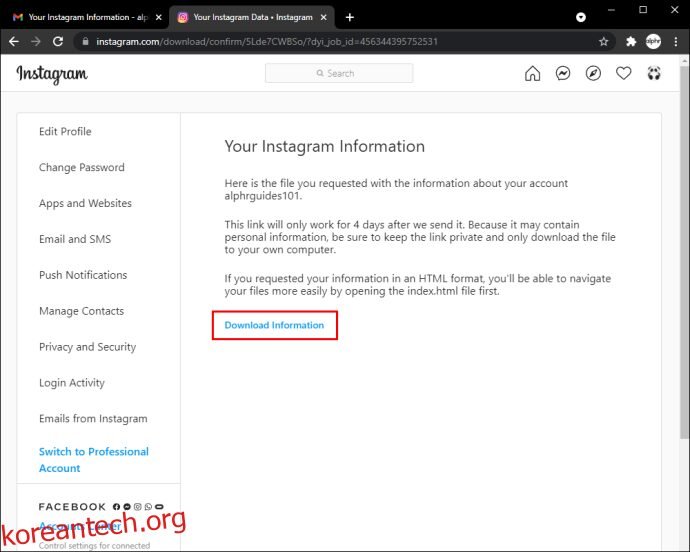Screen dimensions: 690x552
Task: Open a new browser tab
Action: pos(350,17)
